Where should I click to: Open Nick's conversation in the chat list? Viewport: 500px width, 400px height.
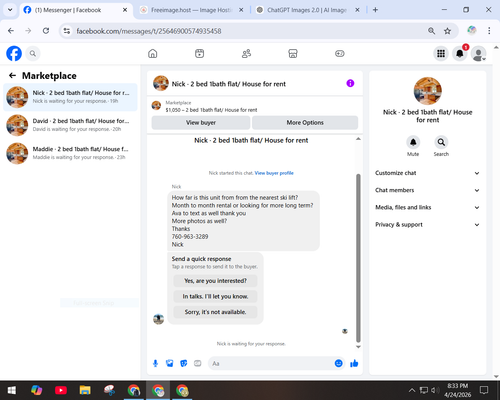pyautogui.click(x=70, y=97)
